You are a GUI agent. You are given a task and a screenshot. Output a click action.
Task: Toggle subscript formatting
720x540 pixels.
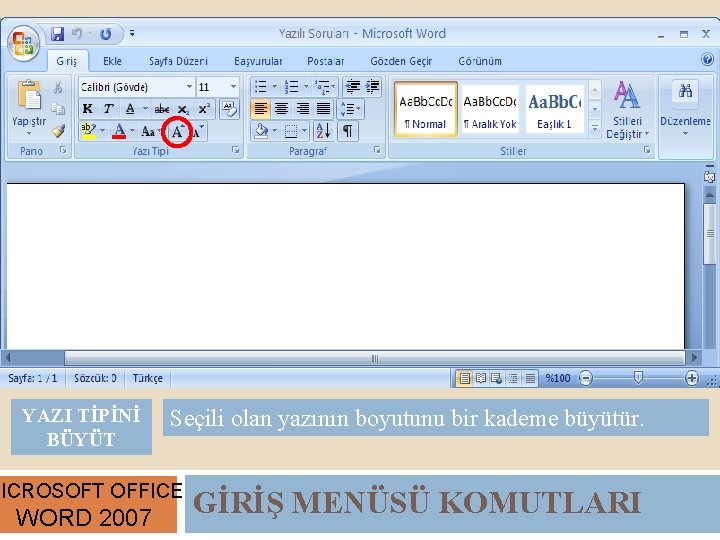pos(183,109)
